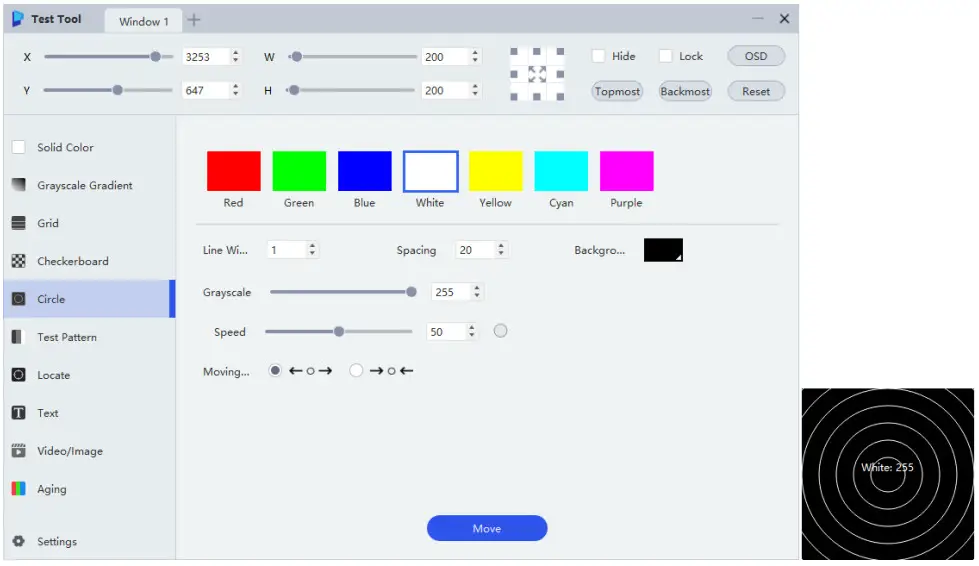
Task: Open the Test Pattern mode
Action: coord(89,337)
